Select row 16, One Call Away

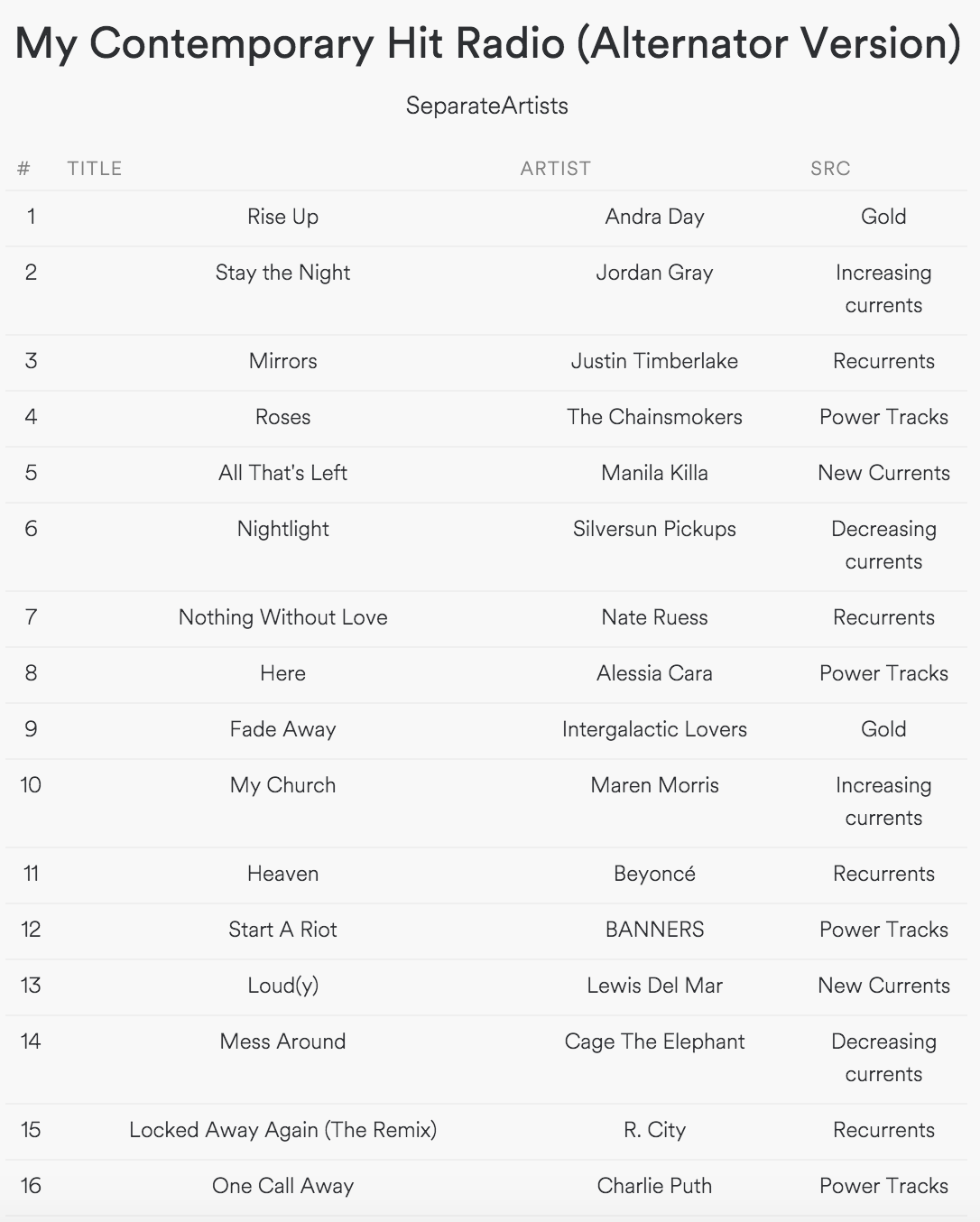(282, 1186)
